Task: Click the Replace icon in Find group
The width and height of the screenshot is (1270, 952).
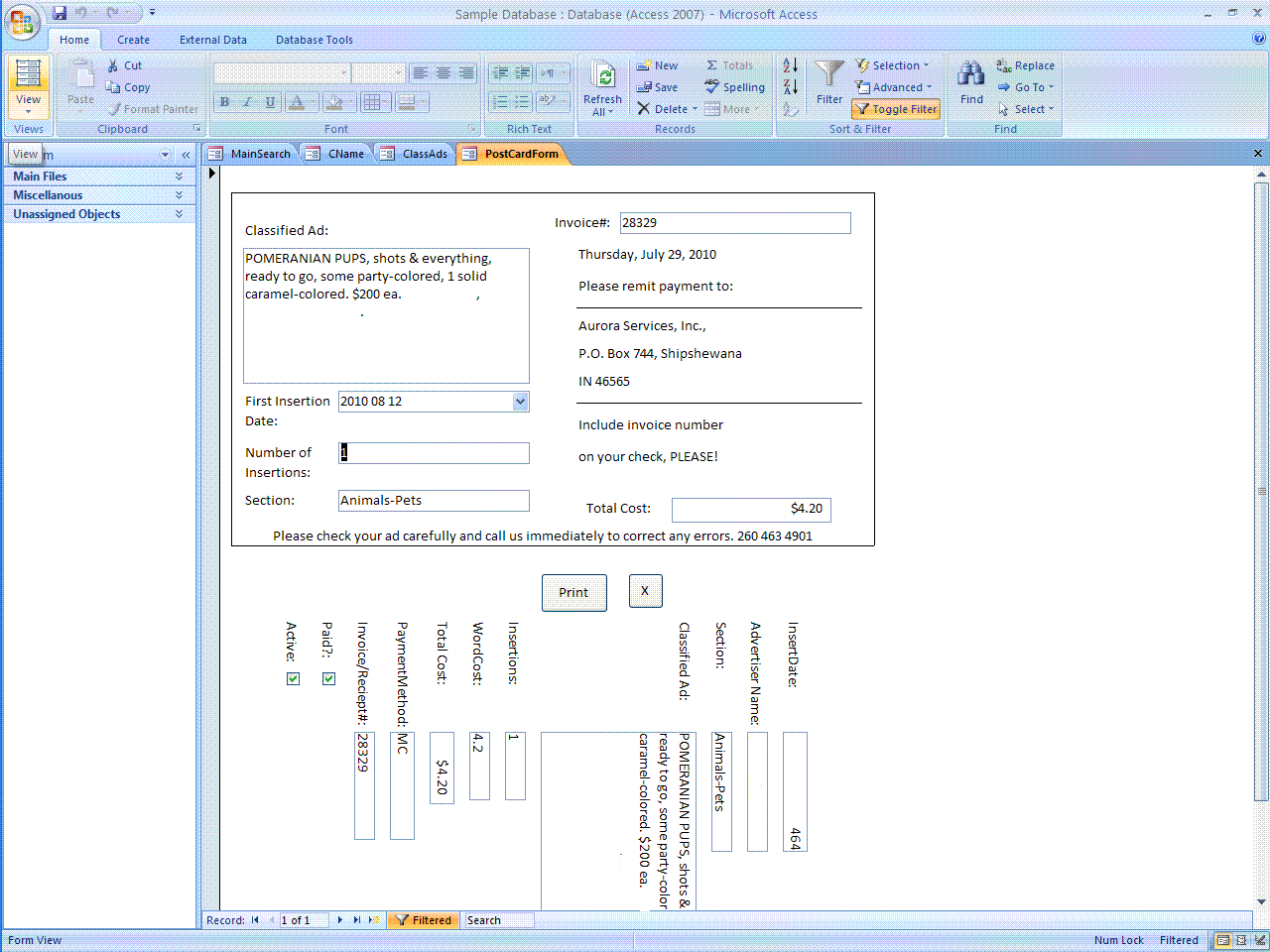Action: click(1004, 65)
